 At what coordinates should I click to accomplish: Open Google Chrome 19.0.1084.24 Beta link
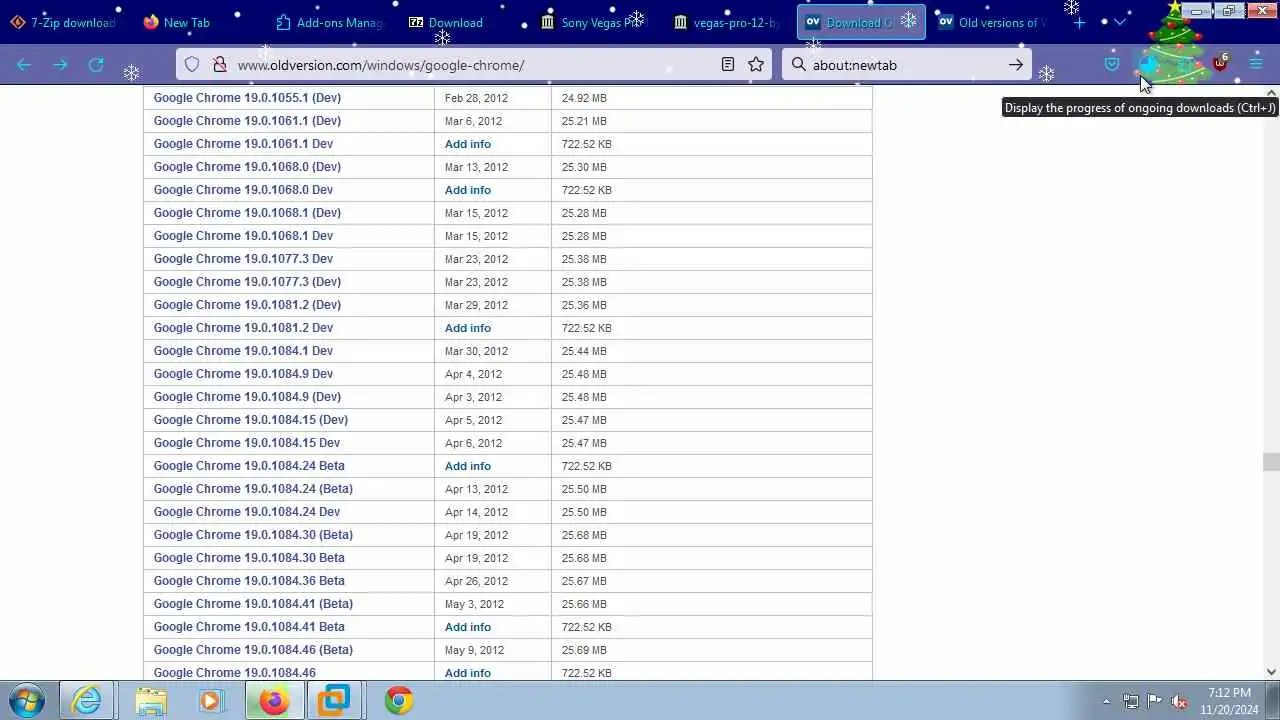249,466
